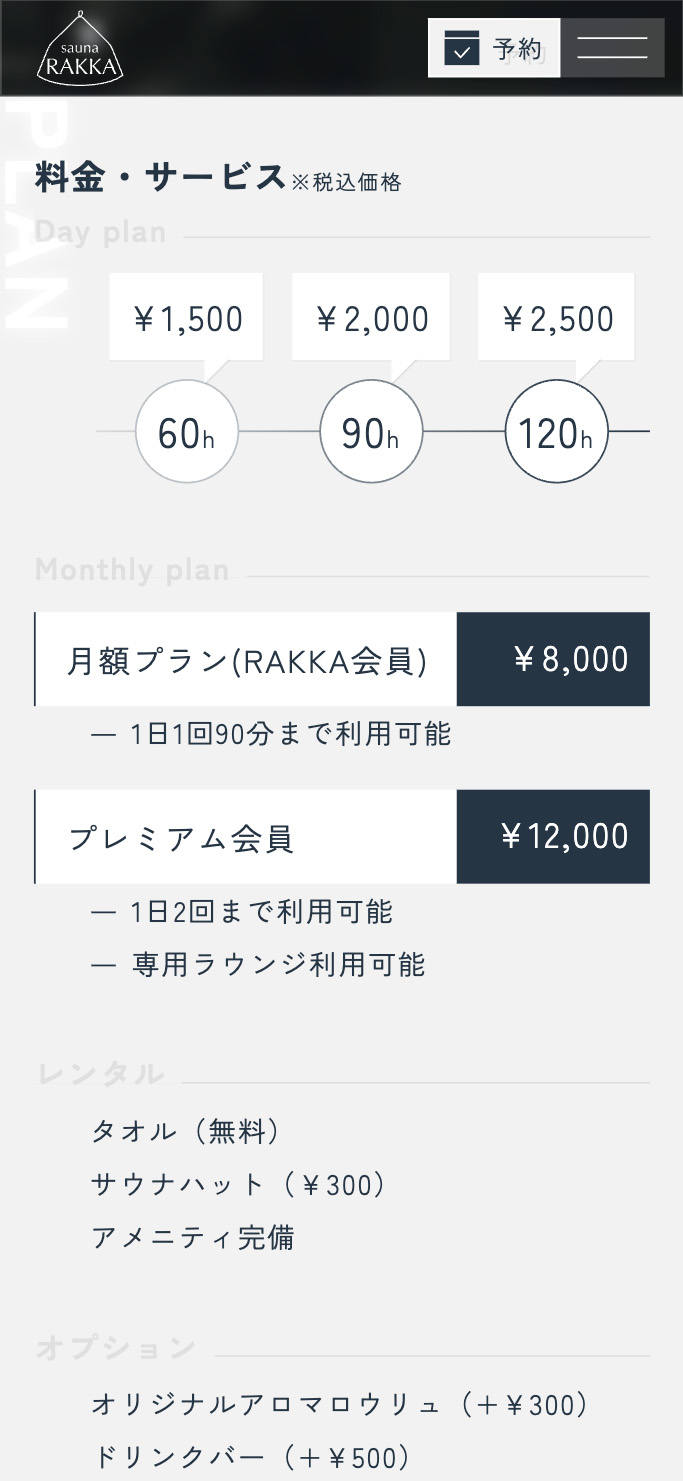Click the sauna RAKKA tent logo
Image resolution: width=683 pixels, height=1481 pixels.
(x=79, y=47)
